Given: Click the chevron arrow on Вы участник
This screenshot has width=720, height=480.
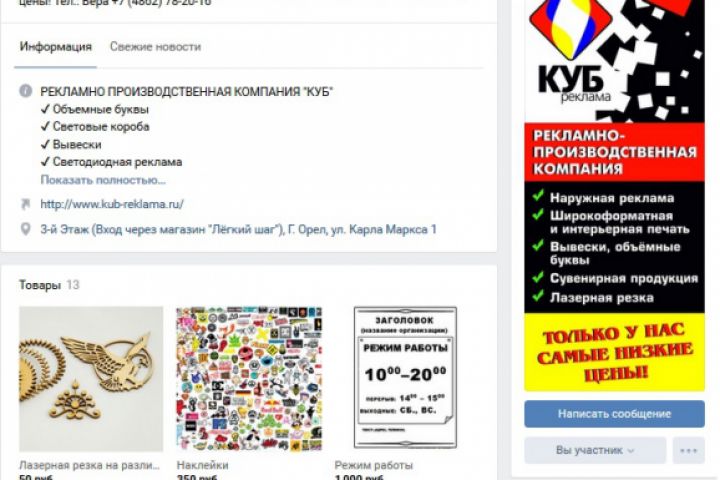Looking at the screenshot, I should pos(631,451).
